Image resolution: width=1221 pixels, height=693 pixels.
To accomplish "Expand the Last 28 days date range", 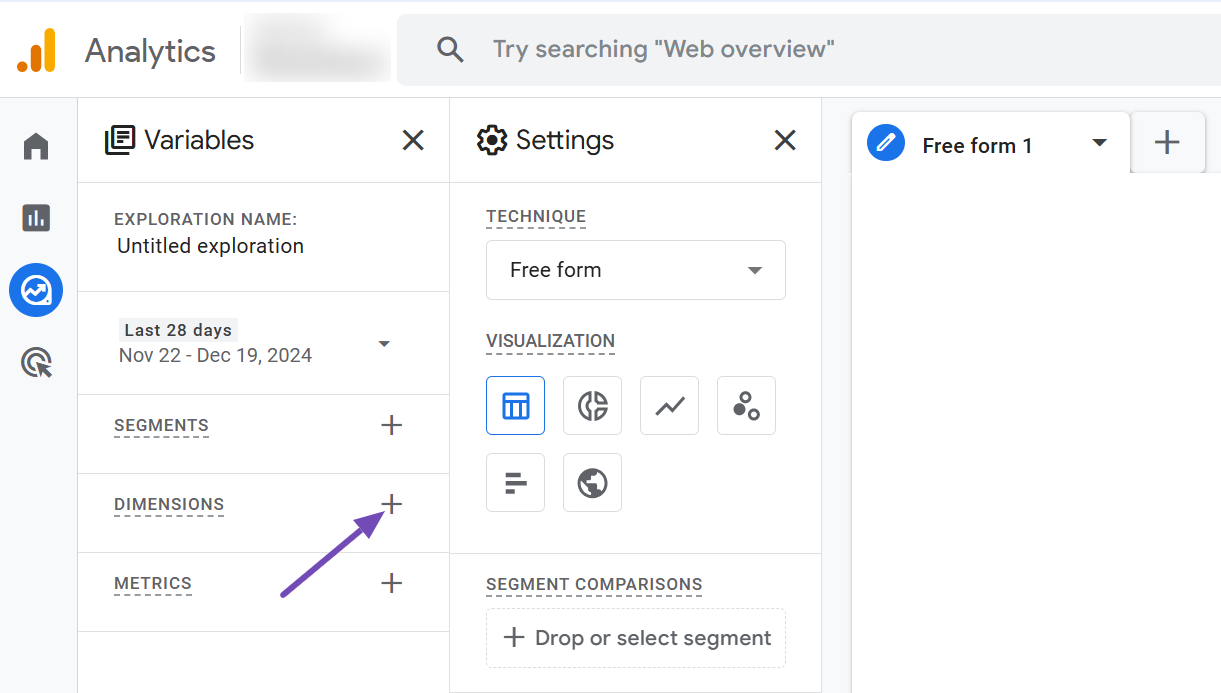I will [x=384, y=344].
